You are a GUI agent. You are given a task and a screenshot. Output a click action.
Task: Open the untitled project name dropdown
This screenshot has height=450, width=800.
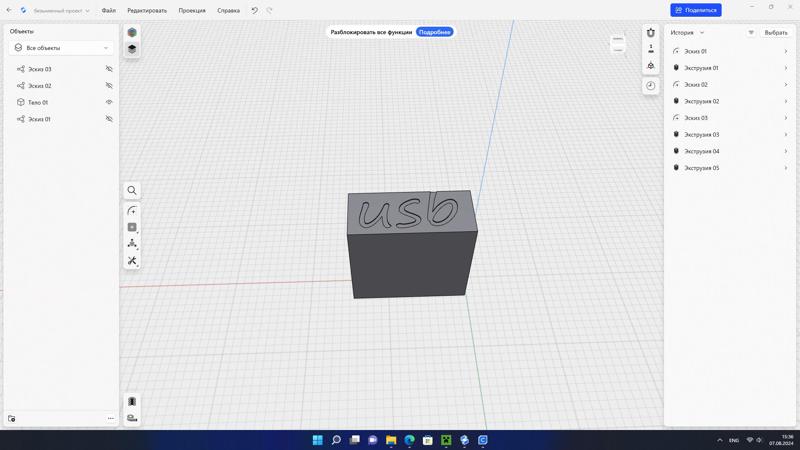(x=61, y=11)
